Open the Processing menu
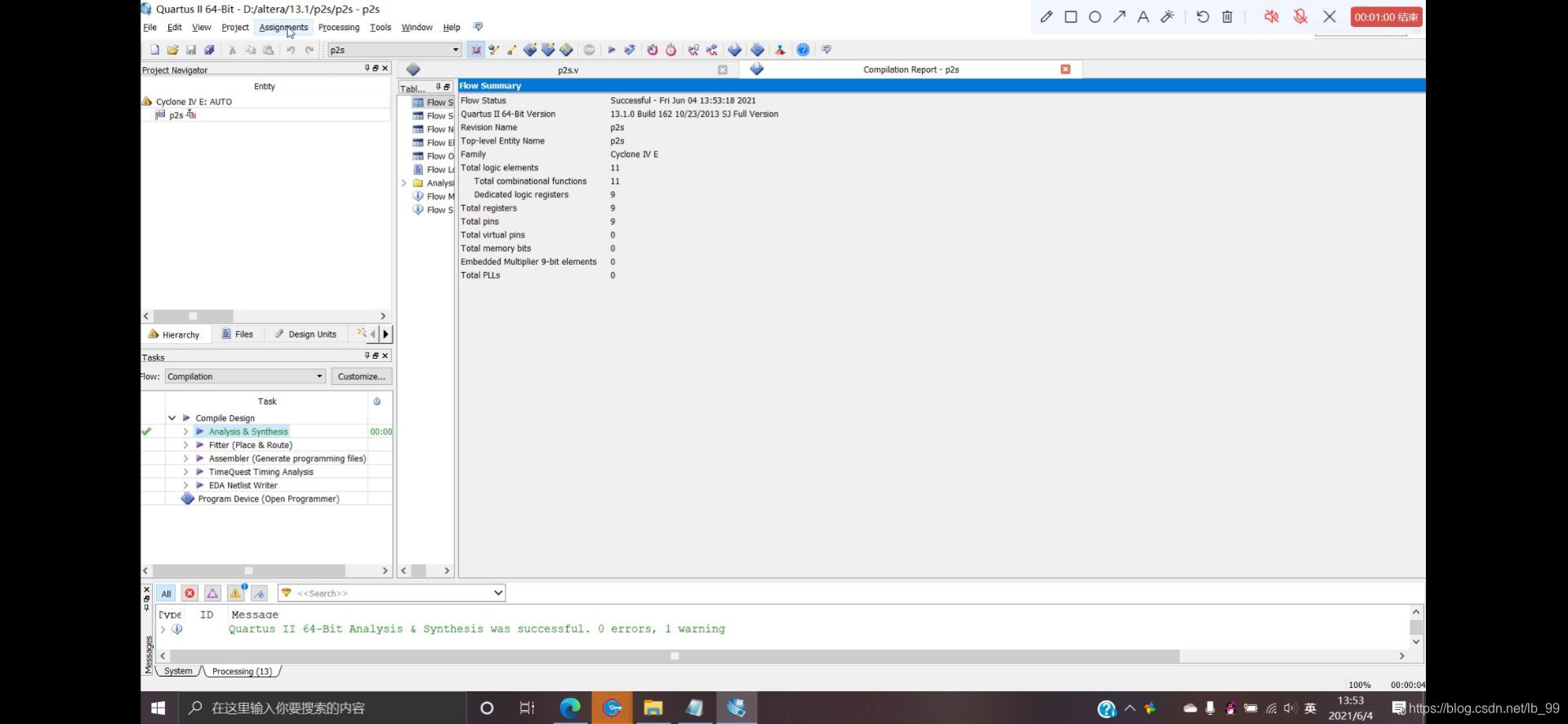The height and width of the screenshot is (724, 1568). tap(339, 27)
